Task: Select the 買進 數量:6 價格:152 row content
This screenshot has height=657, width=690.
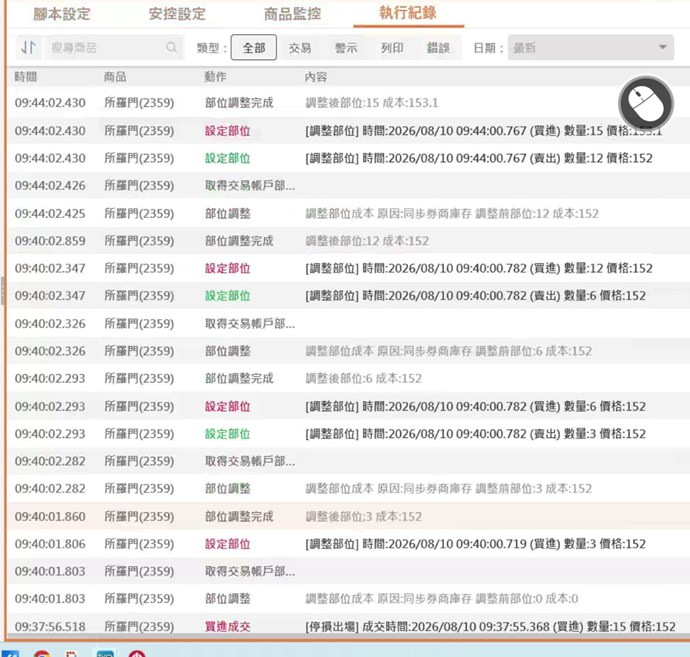Action: click(x=475, y=406)
